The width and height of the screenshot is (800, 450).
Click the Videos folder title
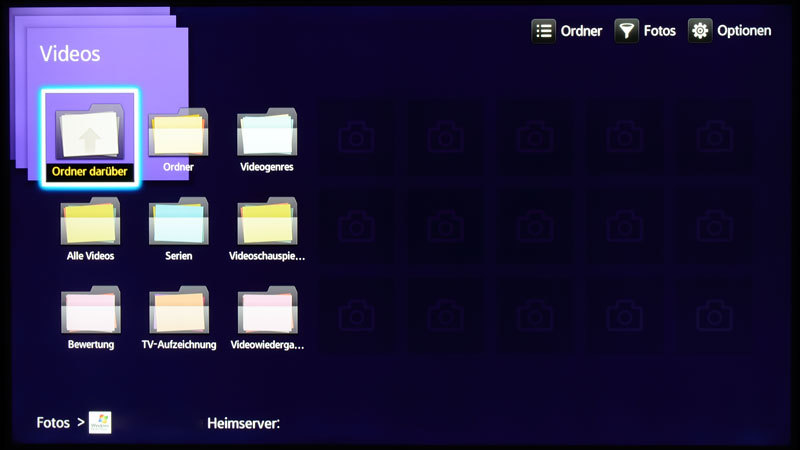70,54
